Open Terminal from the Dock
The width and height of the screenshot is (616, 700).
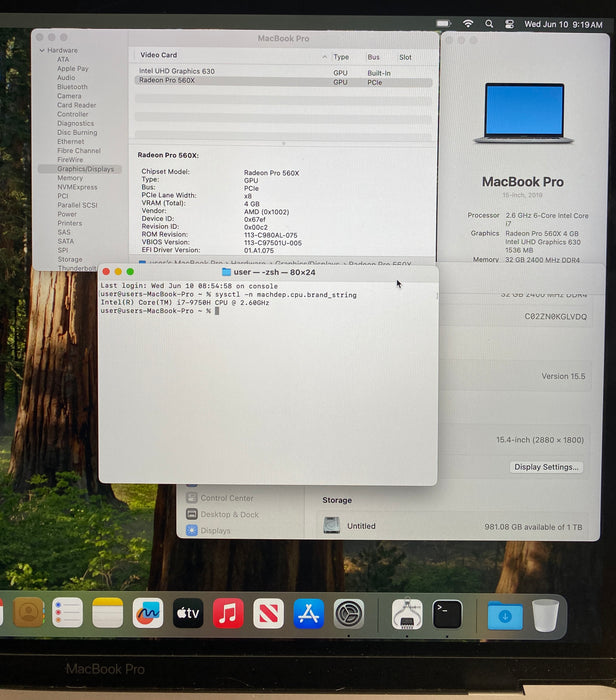pyautogui.click(x=447, y=614)
